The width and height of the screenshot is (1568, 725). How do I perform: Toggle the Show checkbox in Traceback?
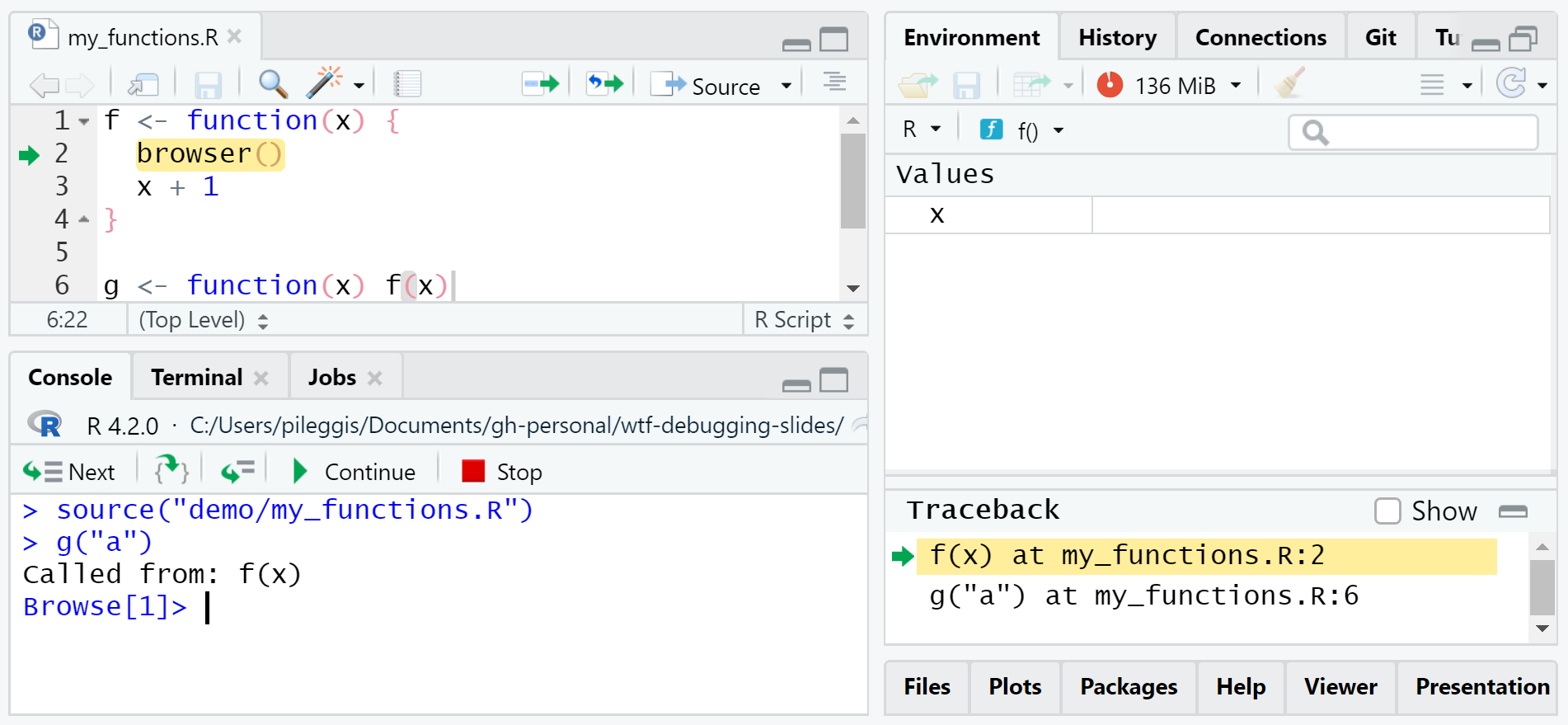[1387, 511]
